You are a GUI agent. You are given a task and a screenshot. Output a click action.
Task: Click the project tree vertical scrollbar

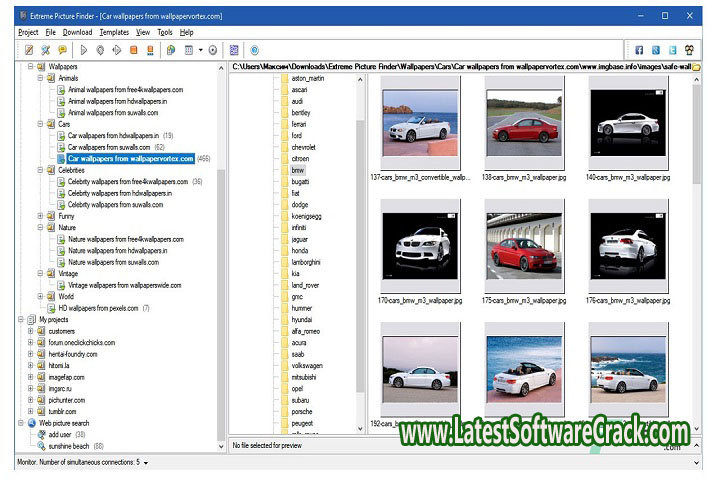pos(221,256)
